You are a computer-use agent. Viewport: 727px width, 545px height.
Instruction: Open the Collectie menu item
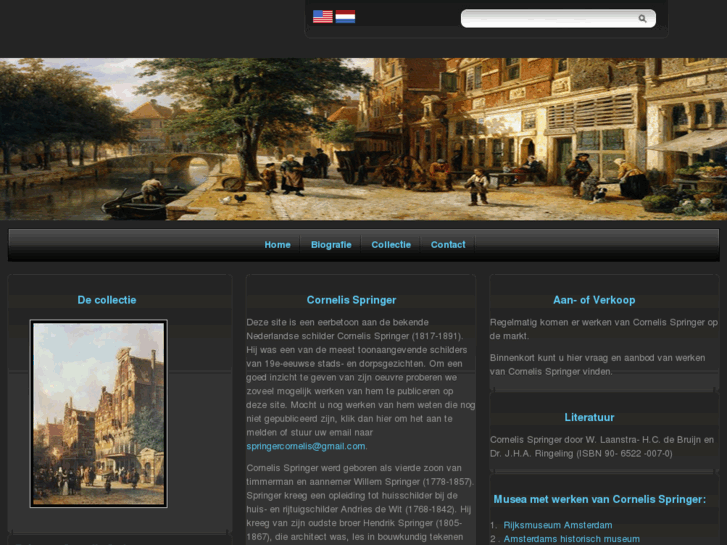click(x=391, y=244)
